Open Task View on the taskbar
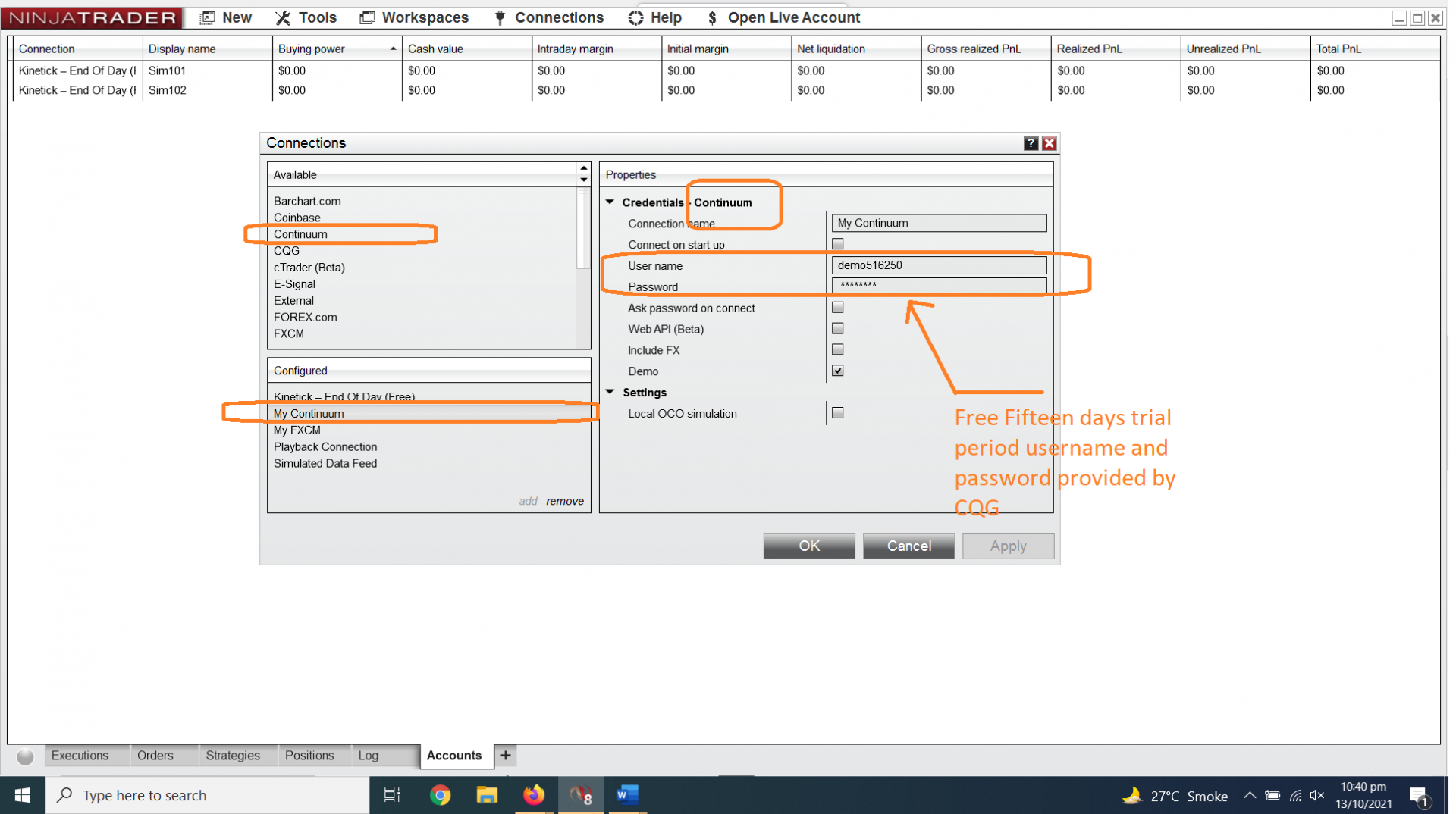Image resolution: width=1456 pixels, height=814 pixels. 392,795
